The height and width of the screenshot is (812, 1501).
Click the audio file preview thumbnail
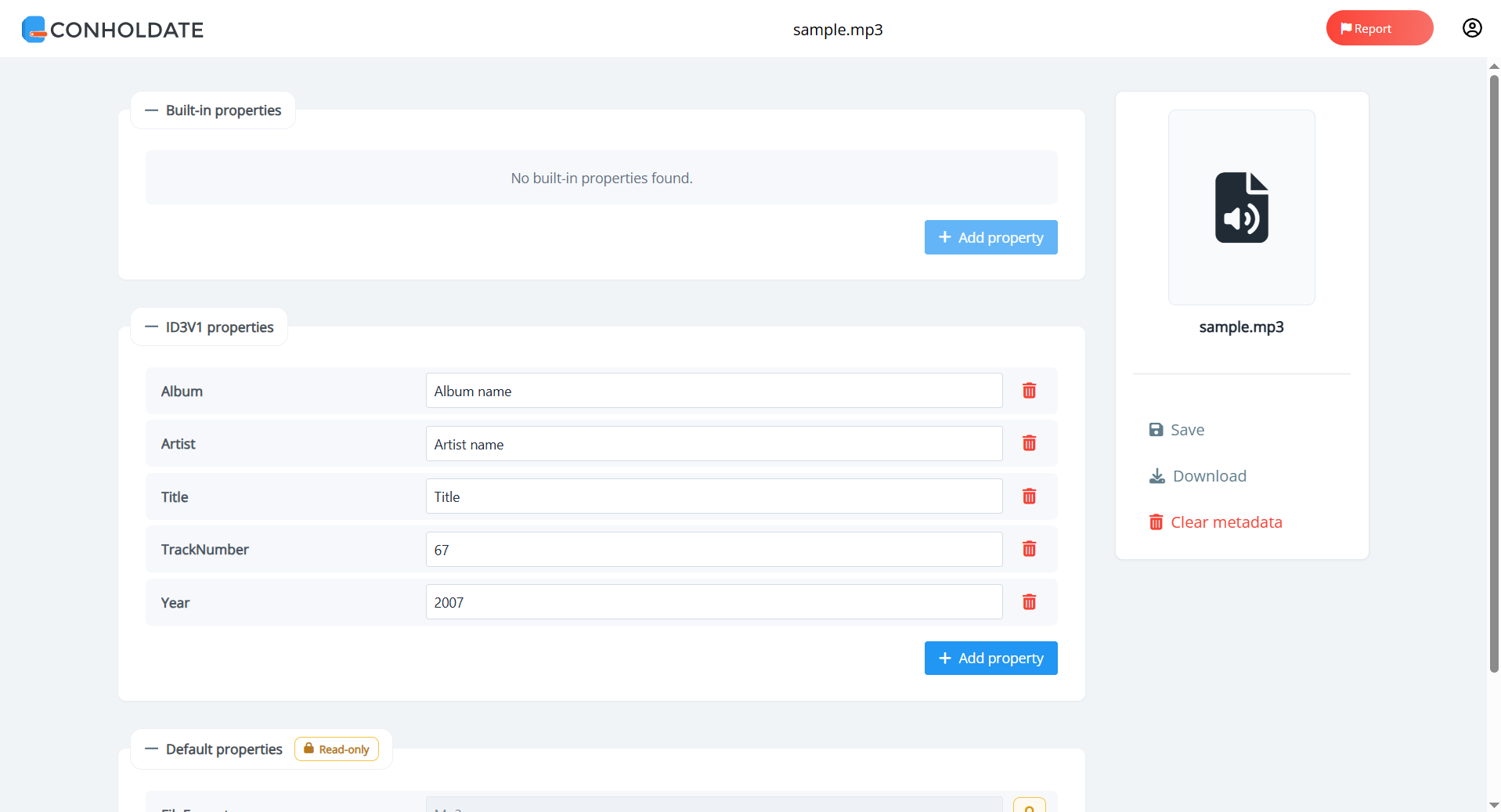click(x=1241, y=208)
